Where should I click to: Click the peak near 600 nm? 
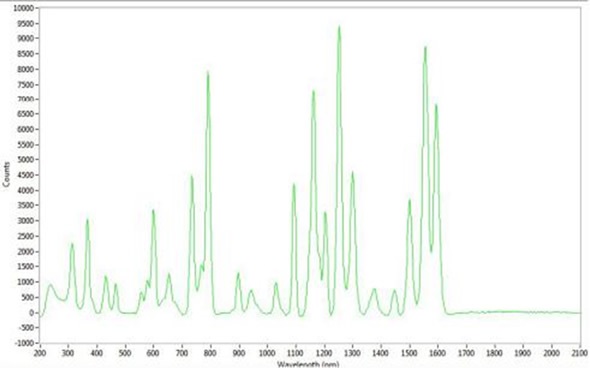coord(153,211)
